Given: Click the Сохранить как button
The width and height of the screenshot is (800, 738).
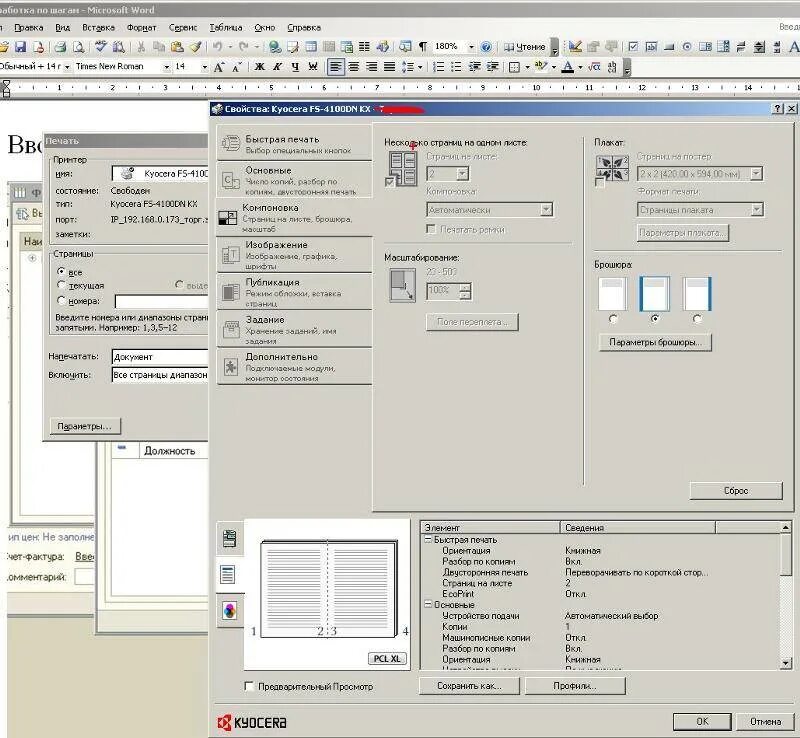Looking at the screenshot, I should coord(469,686).
